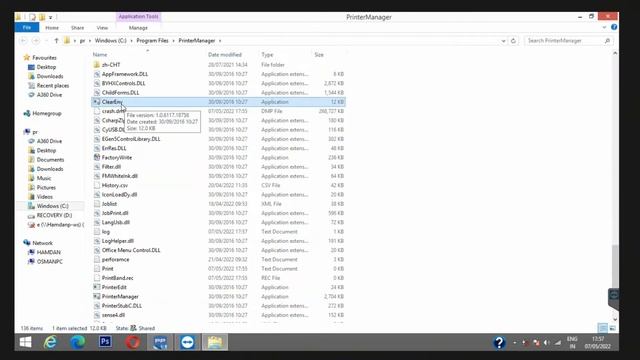This screenshot has width=640, height=360.
Task: Click the blue help question mark in the system tray
Action: pyautogui.click(x=499, y=342)
